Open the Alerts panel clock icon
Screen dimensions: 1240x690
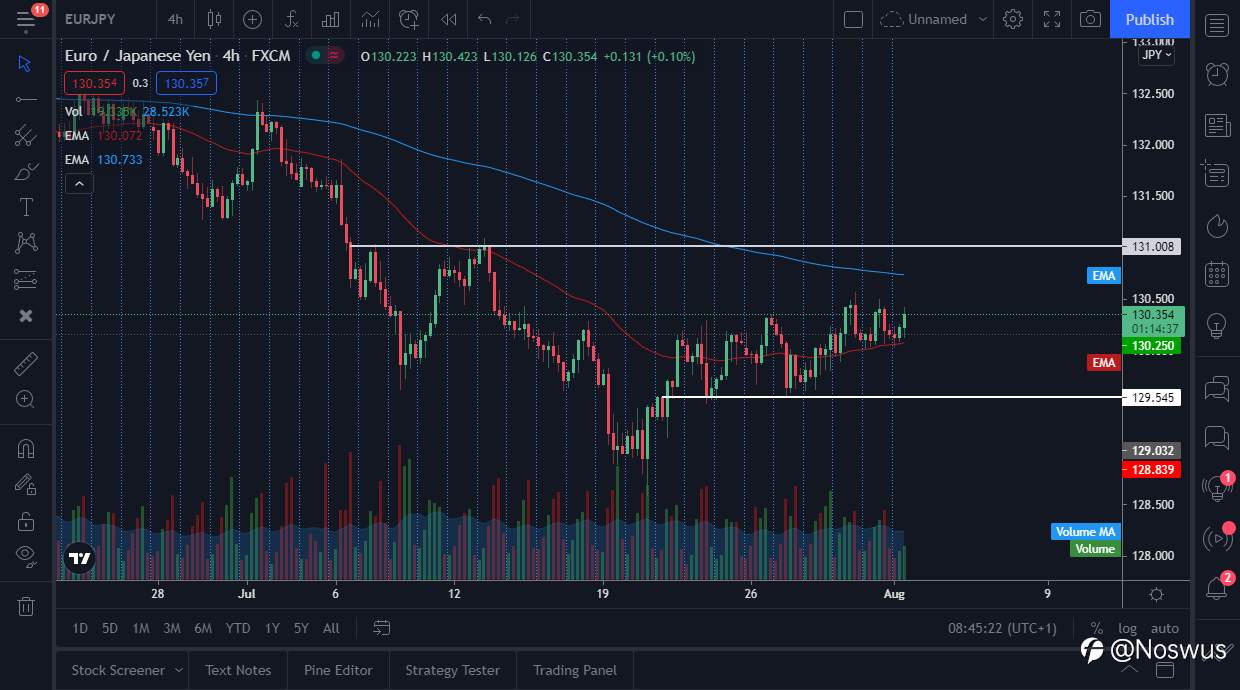1217,74
